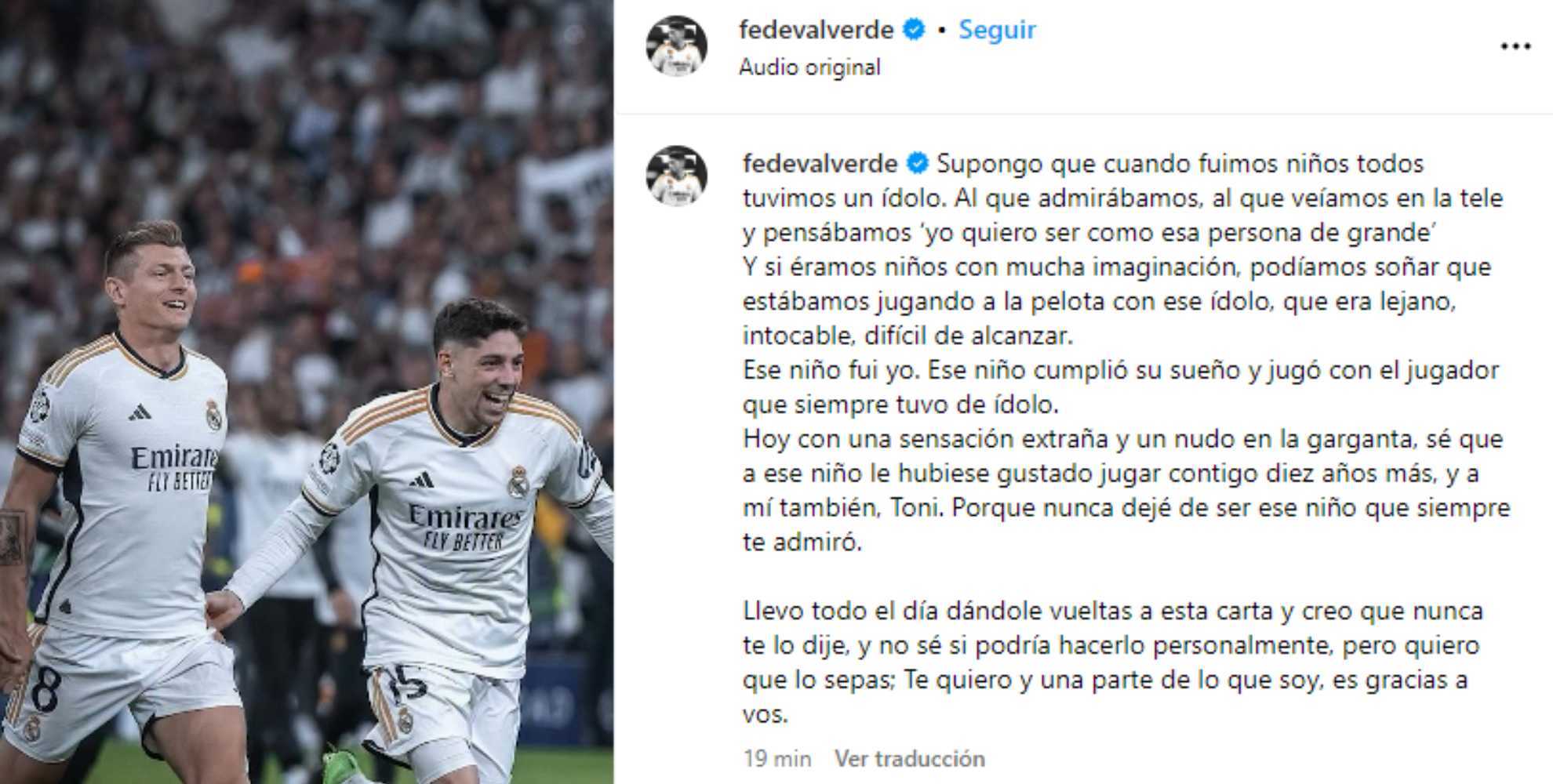This screenshot has width=1553, height=784.
Task: Click the 19 min timestamp
Action: coord(777,759)
